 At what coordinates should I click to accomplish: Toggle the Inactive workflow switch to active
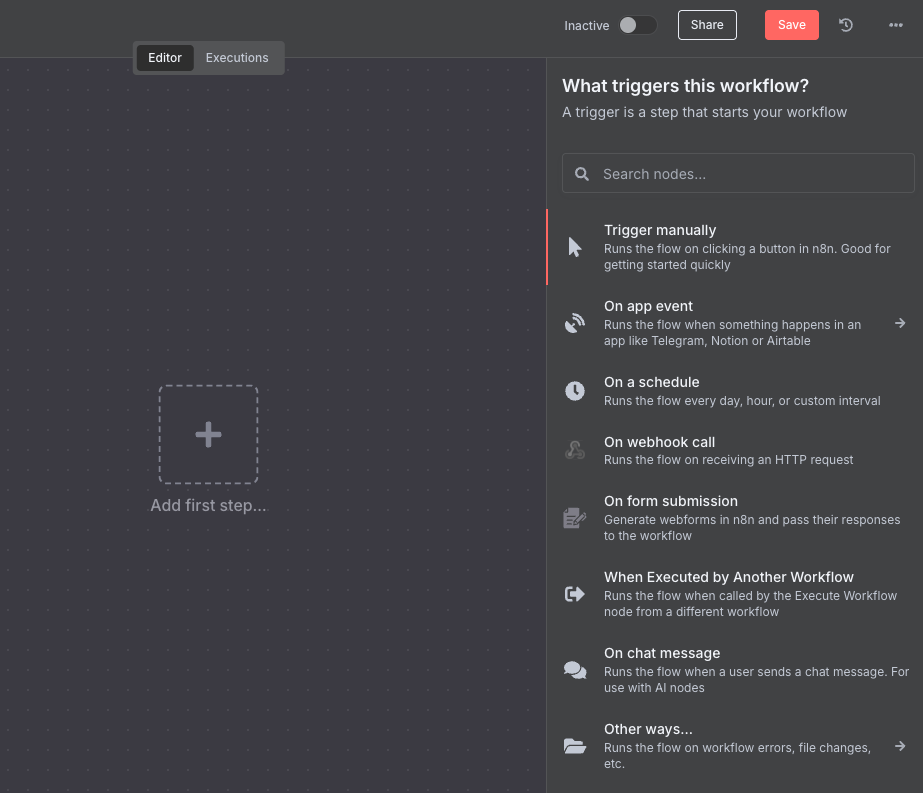click(x=637, y=25)
